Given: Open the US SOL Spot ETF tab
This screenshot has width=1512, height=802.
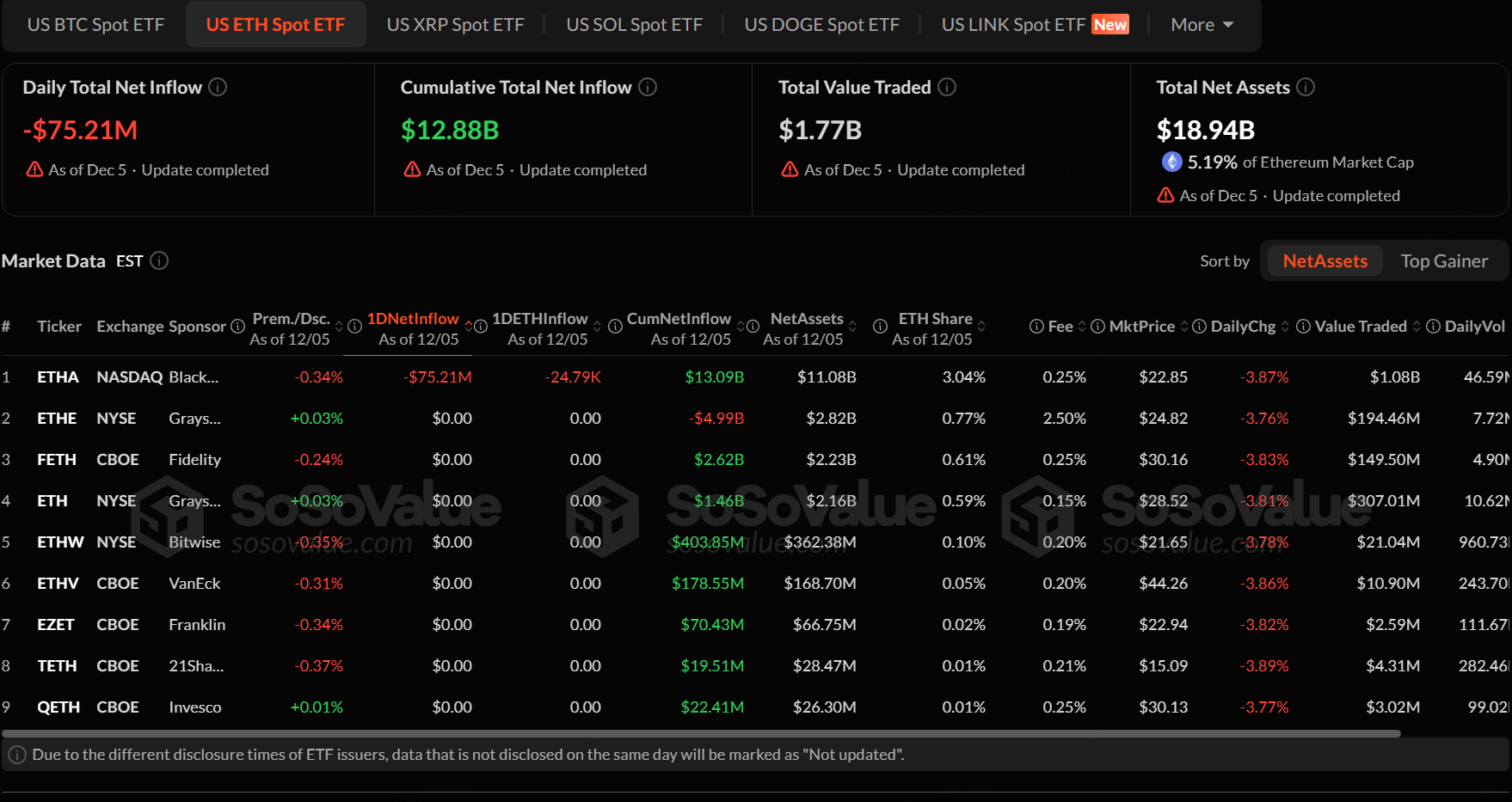Looking at the screenshot, I should [634, 25].
